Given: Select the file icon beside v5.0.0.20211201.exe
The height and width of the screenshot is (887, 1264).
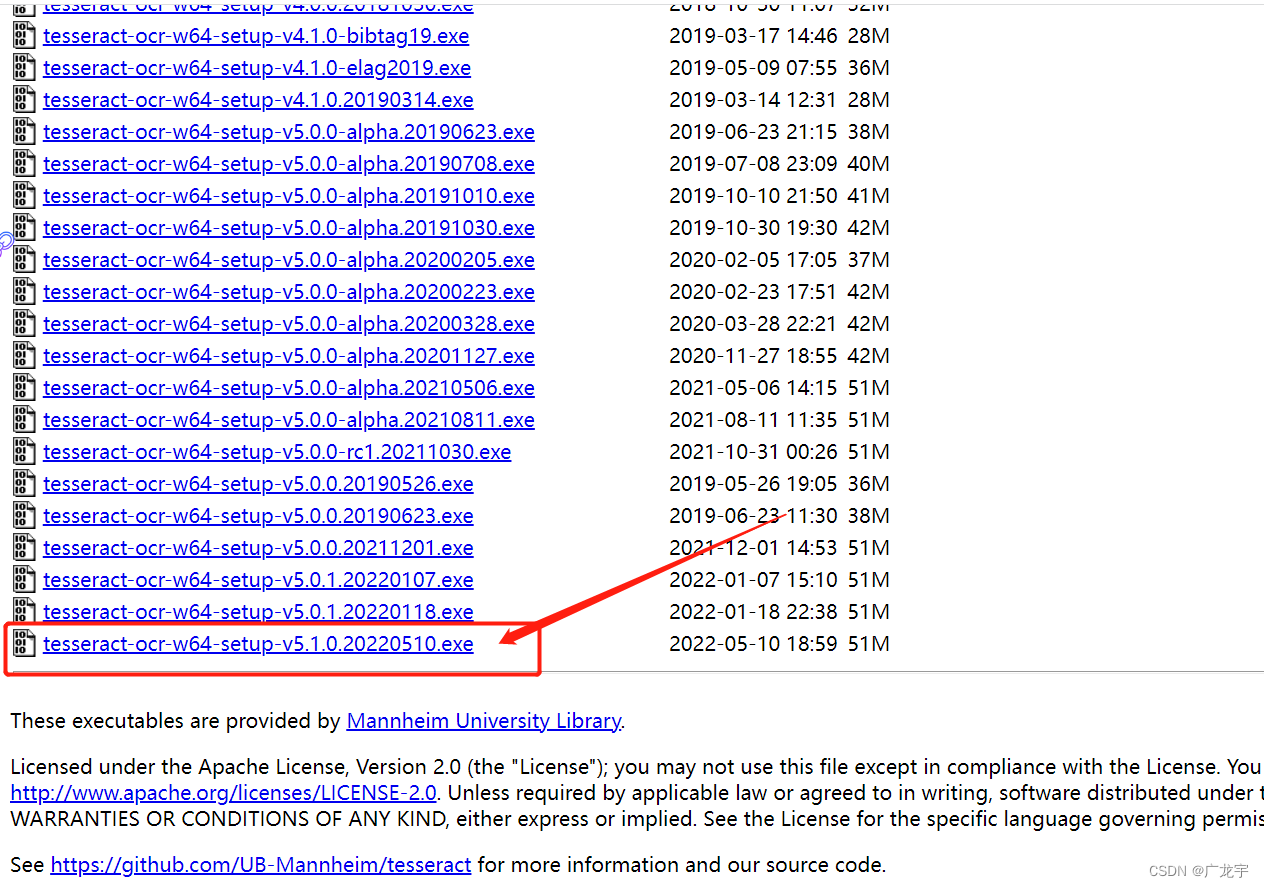Looking at the screenshot, I should pos(24,548).
